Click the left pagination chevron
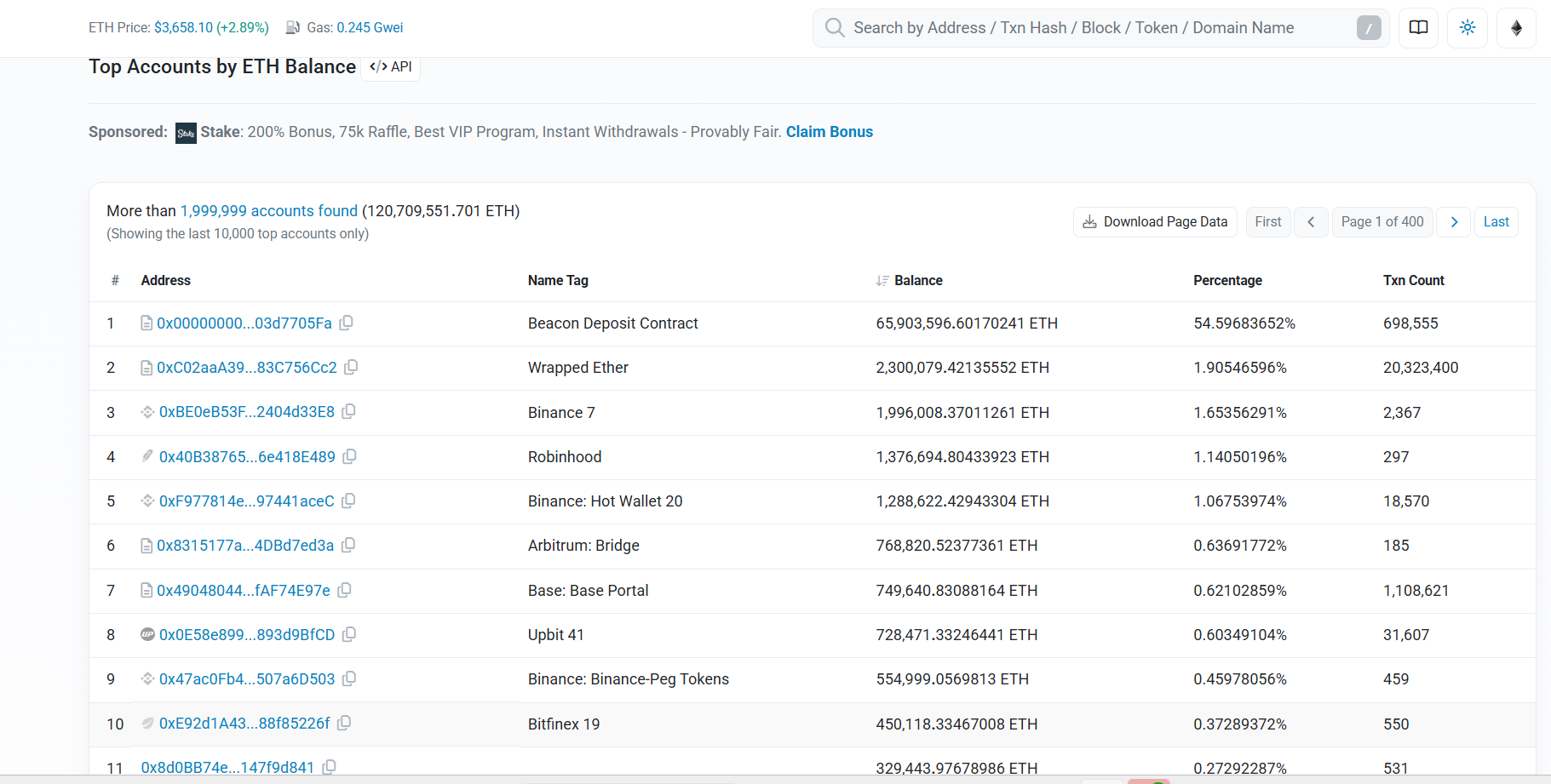The image size is (1551, 784). point(1311,221)
